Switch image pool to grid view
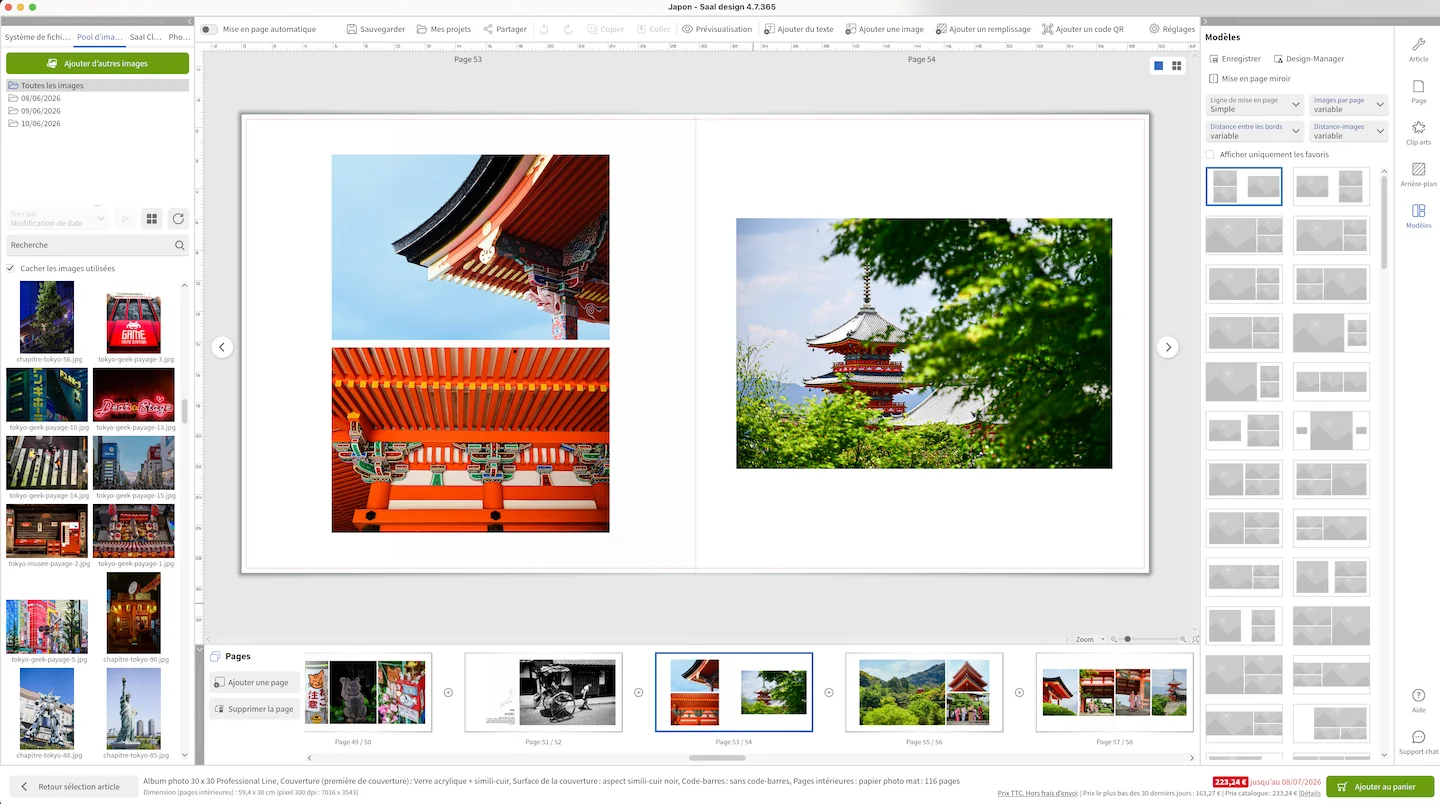Screen dimensions: 1440x804 152,219
